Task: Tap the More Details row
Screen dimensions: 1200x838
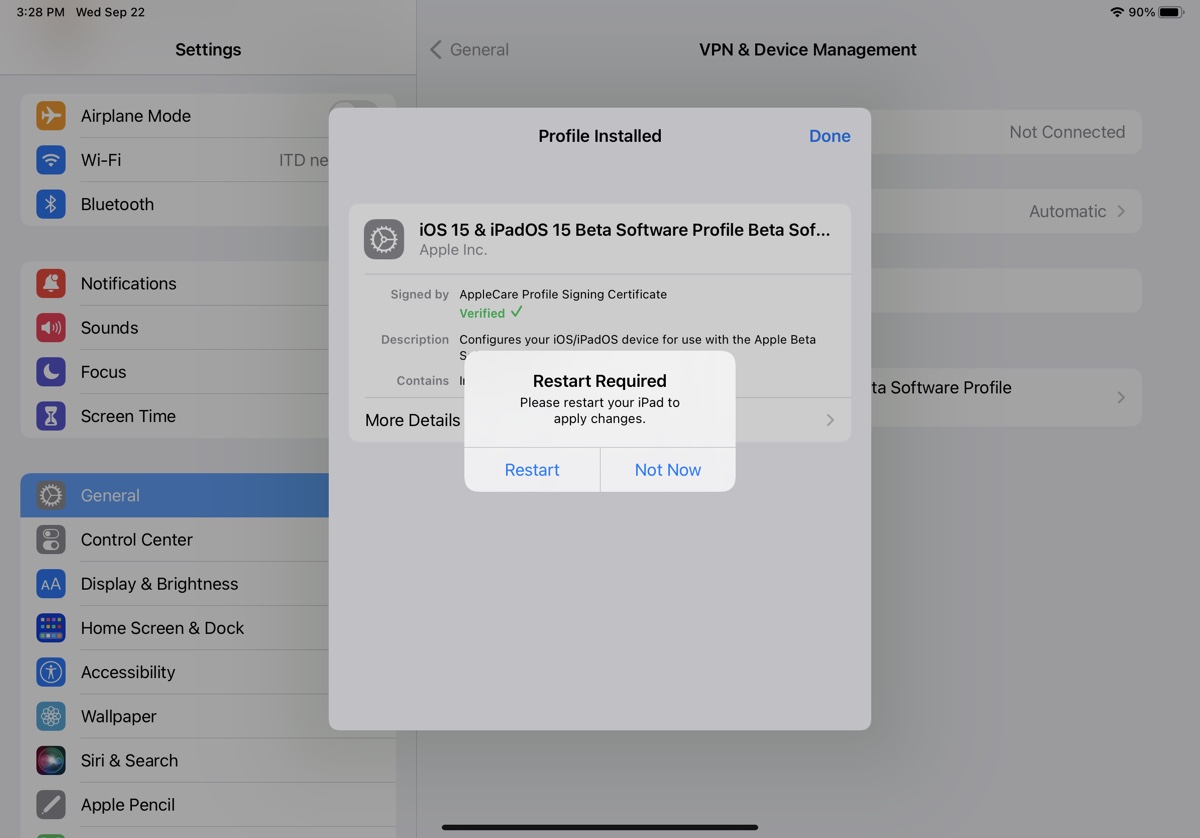Action: tap(600, 420)
